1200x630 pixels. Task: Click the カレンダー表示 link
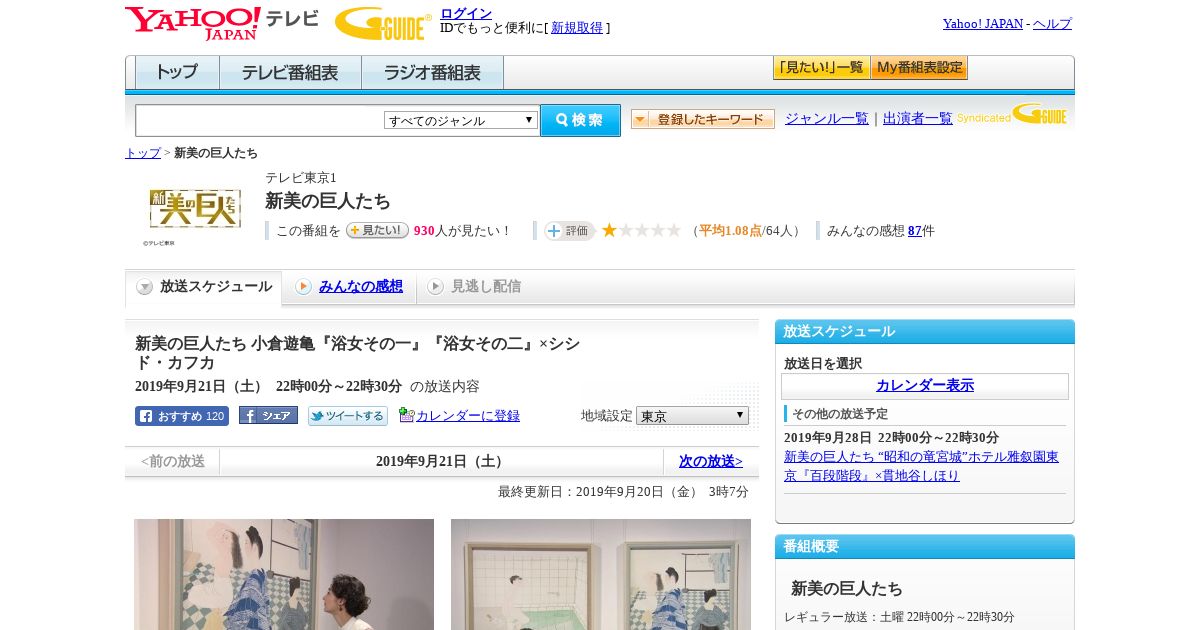point(925,386)
